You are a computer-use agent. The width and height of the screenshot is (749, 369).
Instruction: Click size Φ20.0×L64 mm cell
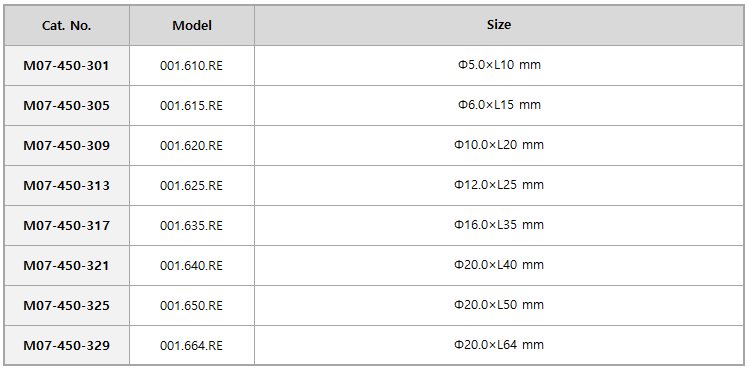point(499,345)
